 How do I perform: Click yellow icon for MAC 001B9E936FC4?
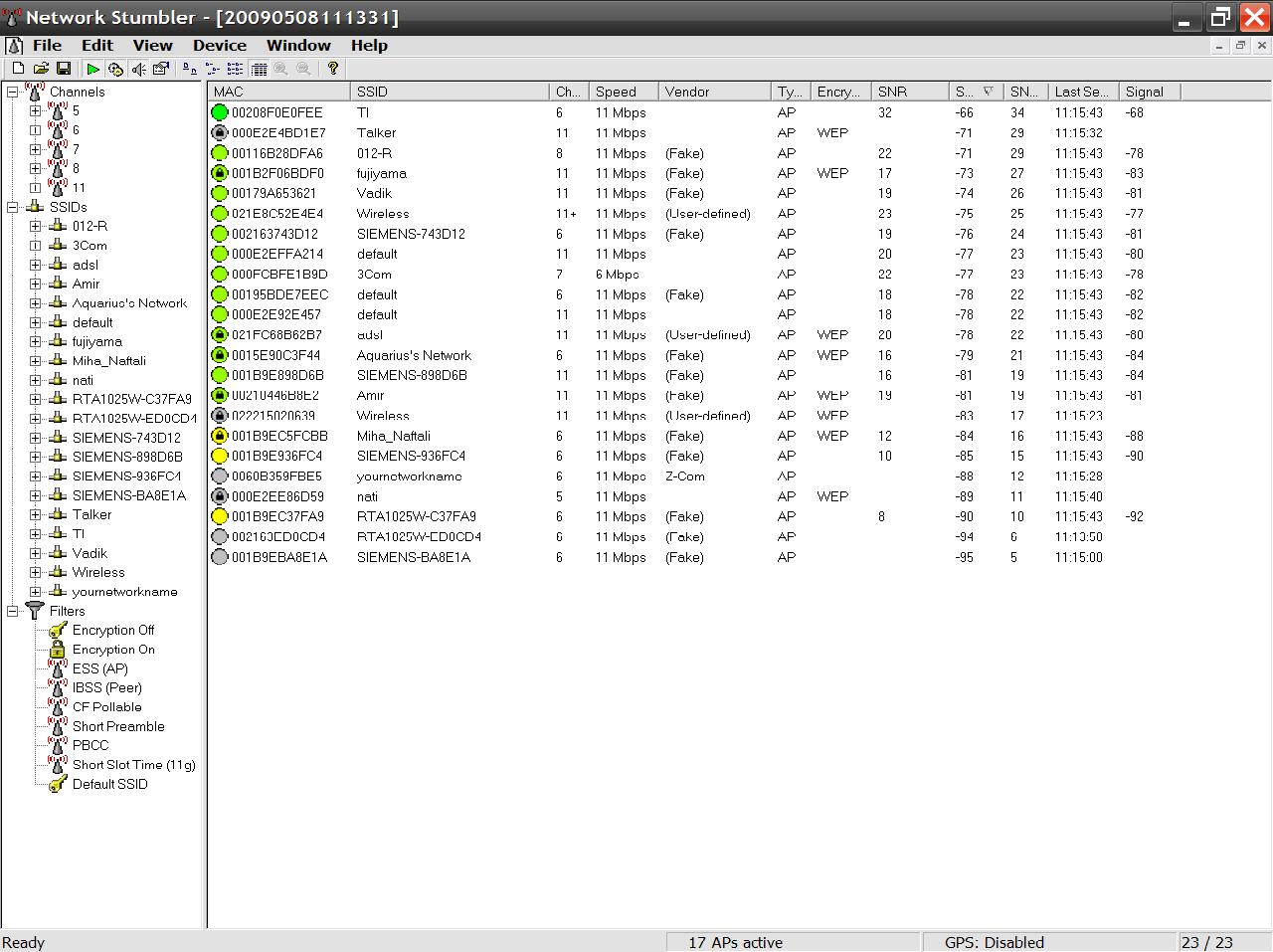[220, 456]
